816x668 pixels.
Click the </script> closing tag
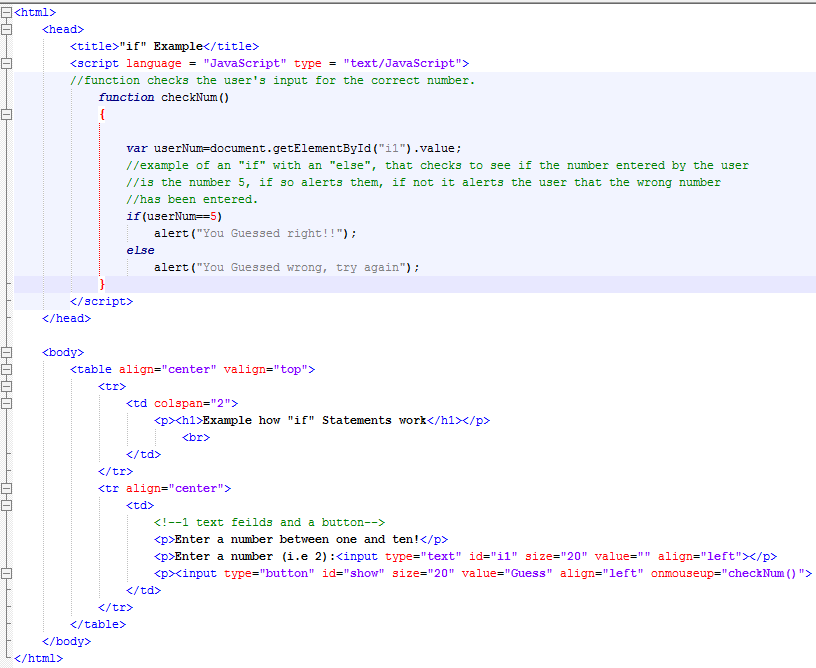[101, 302]
